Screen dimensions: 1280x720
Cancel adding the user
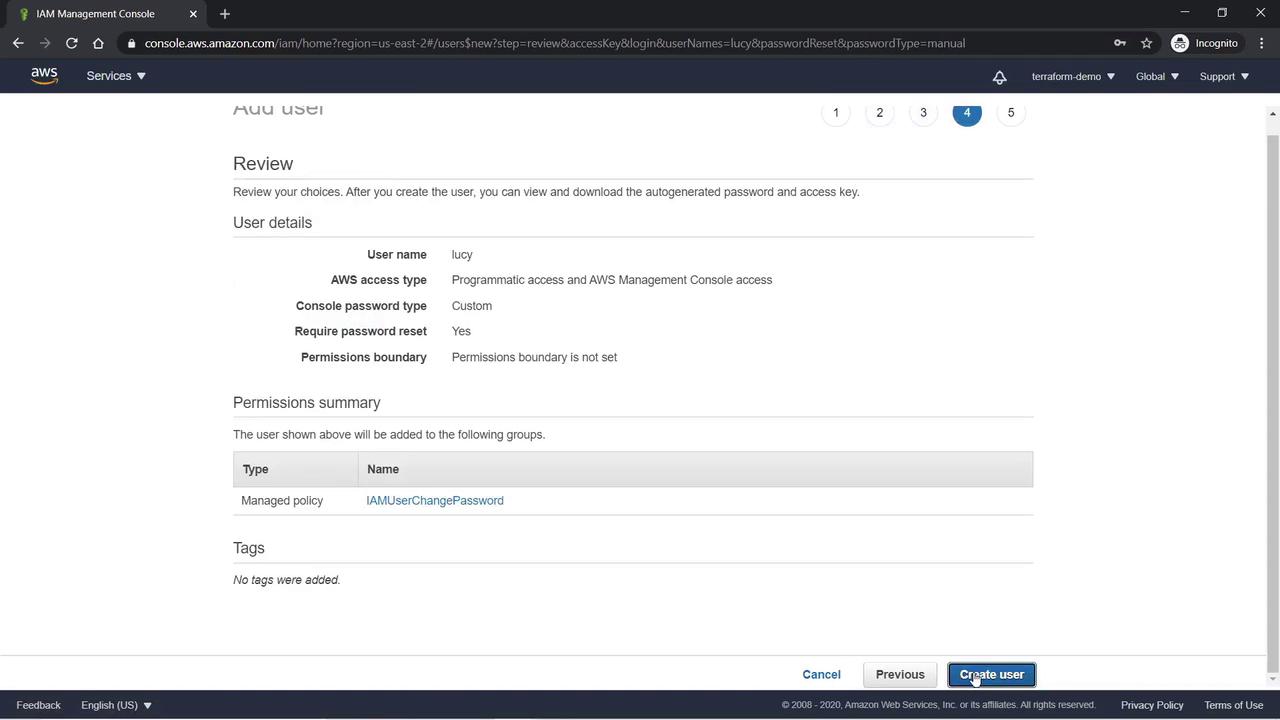click(821, 675)
